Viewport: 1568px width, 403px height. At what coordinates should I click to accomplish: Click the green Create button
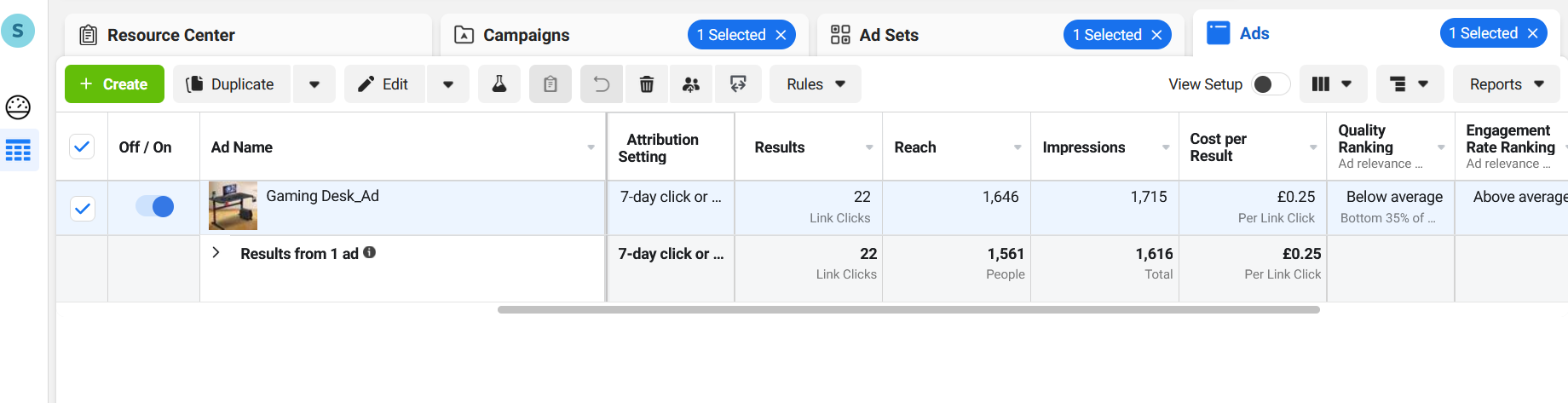(114, 84)
